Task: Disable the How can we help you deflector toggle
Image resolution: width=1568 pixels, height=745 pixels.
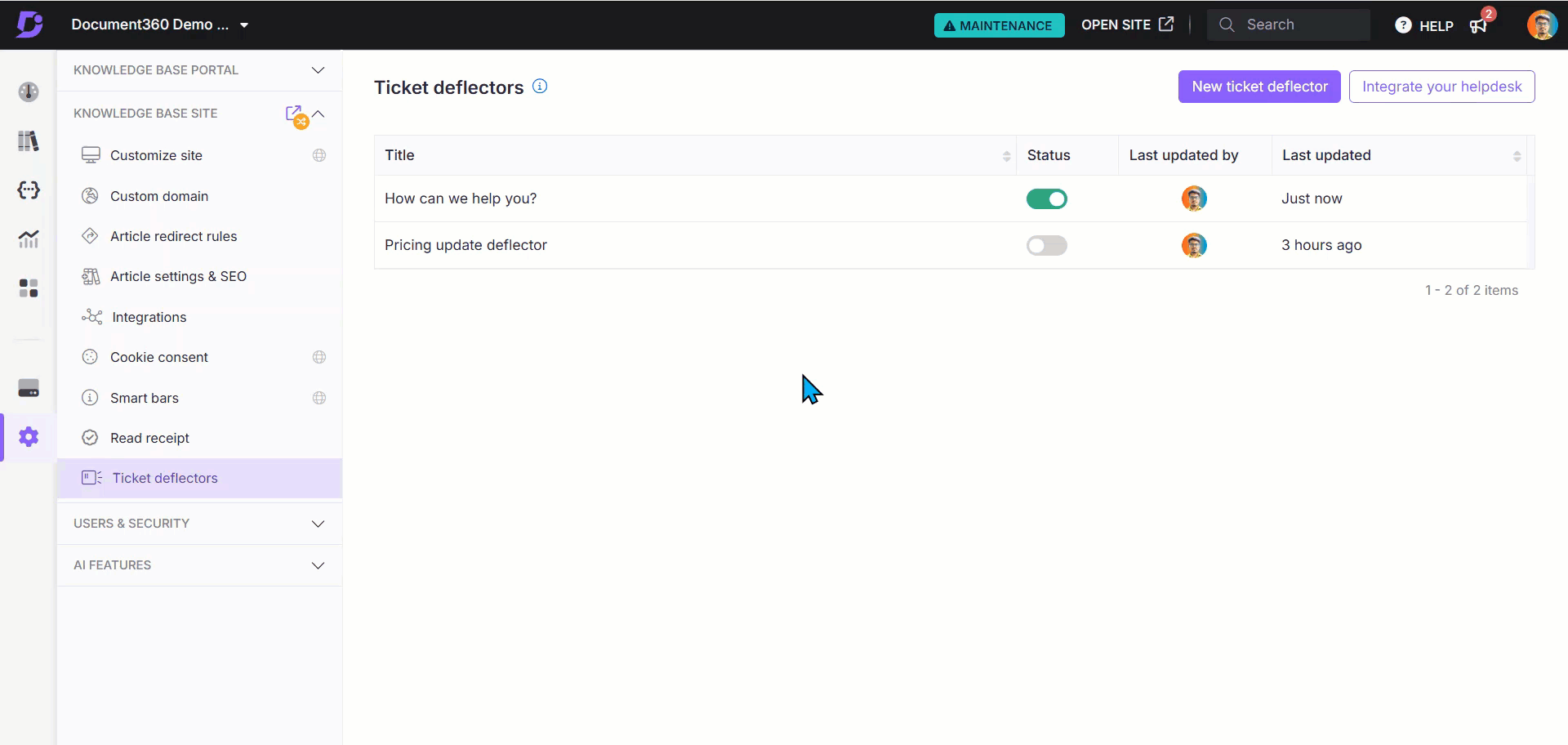Action: pyautogui.click(x=1047, y=199)
